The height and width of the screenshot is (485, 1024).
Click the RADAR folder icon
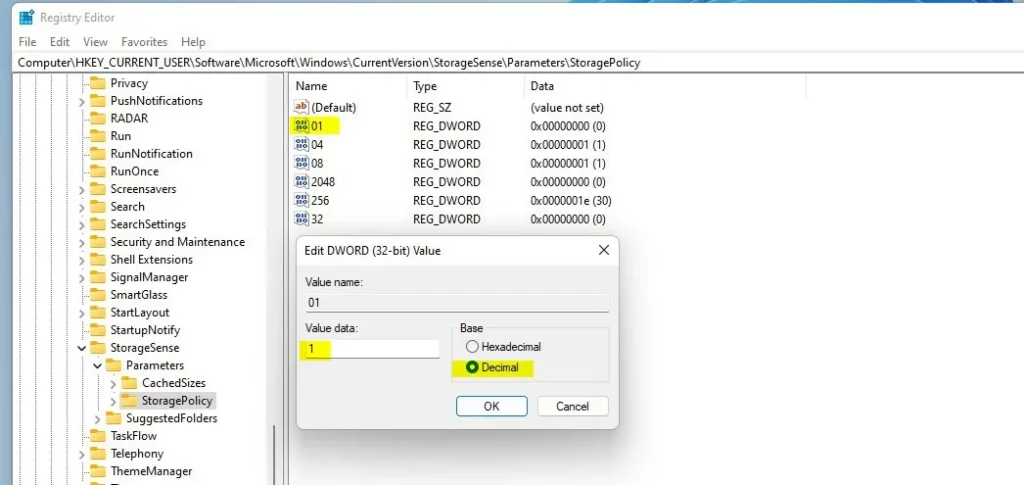click(x=98, y=118)
